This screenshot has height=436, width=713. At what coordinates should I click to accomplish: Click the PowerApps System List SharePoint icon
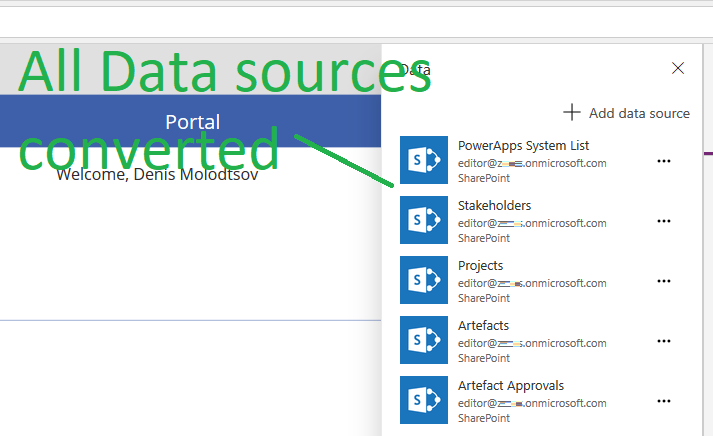pos(424,160)
